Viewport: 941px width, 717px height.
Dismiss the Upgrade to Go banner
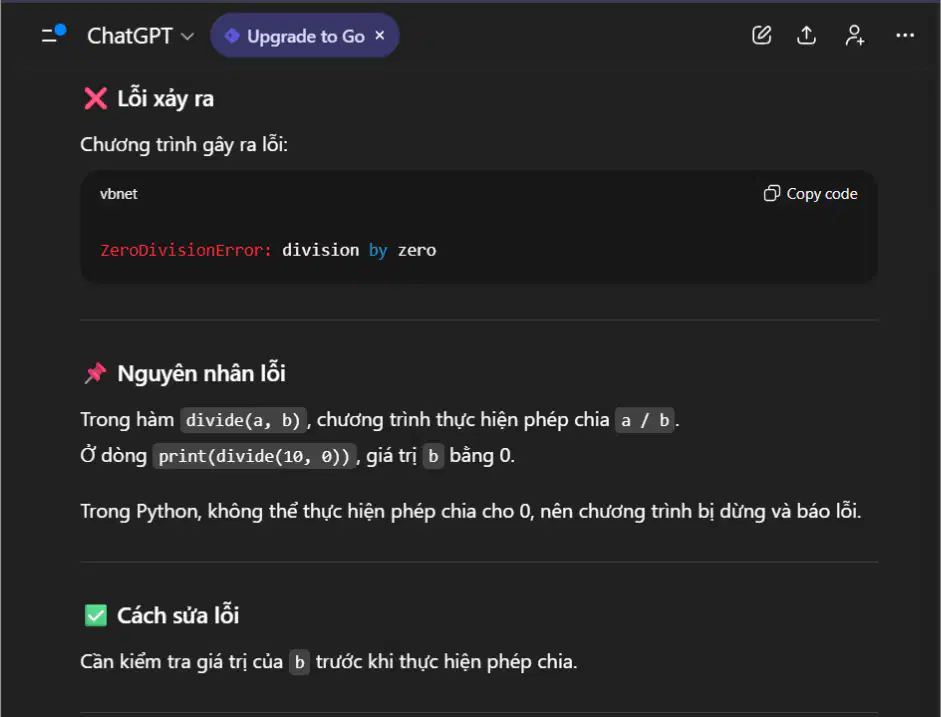click(x=379, y=35)
